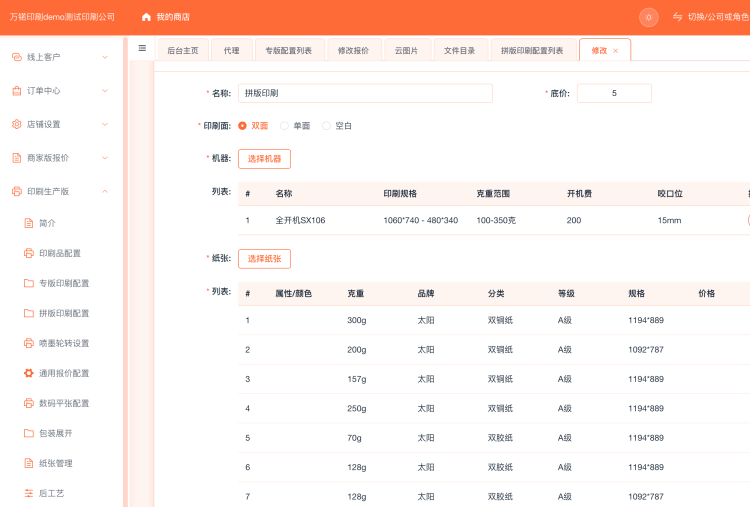Image resolution: width=750 pixels, height=507 pixels.
Task: Click the 简介 document icon
Action: coord(29,223)
